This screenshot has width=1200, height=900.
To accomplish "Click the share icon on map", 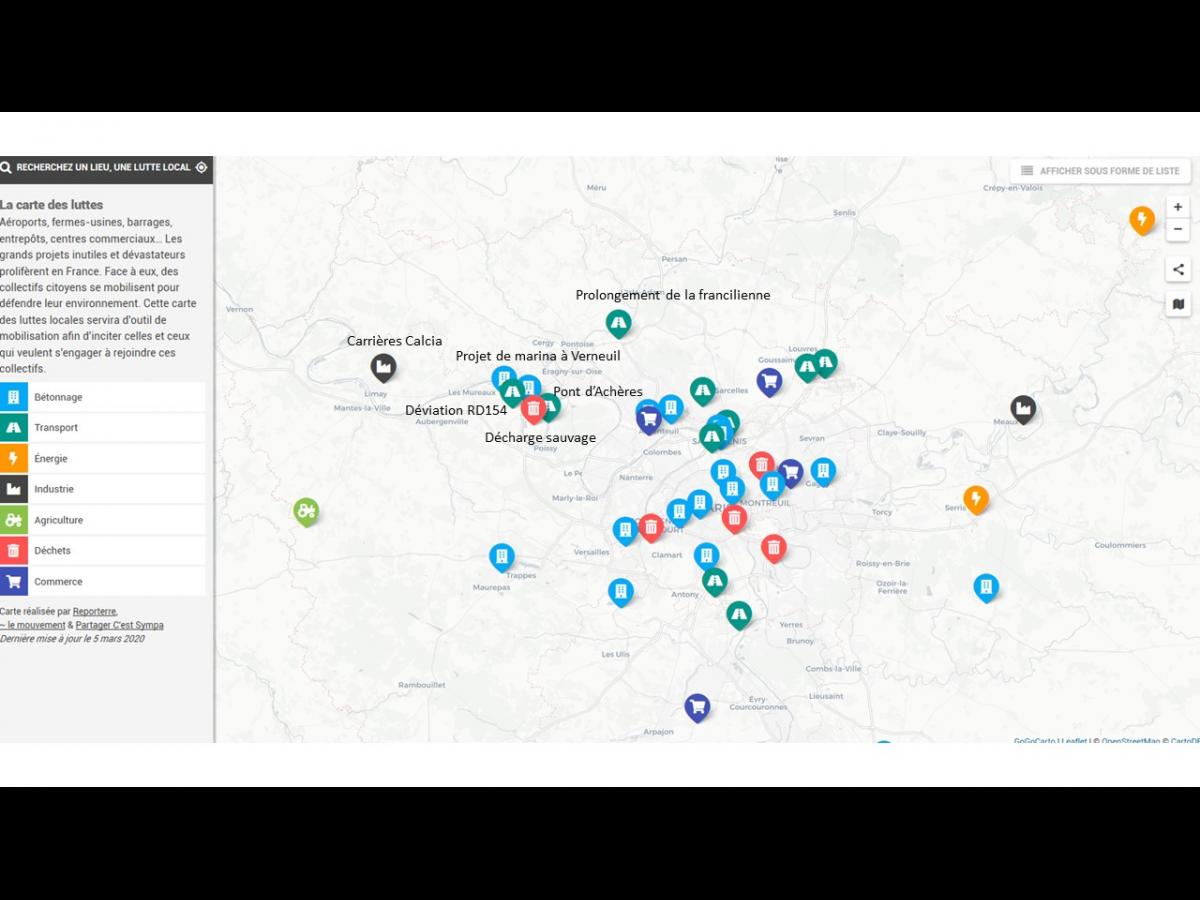I will click(1178, 269).
